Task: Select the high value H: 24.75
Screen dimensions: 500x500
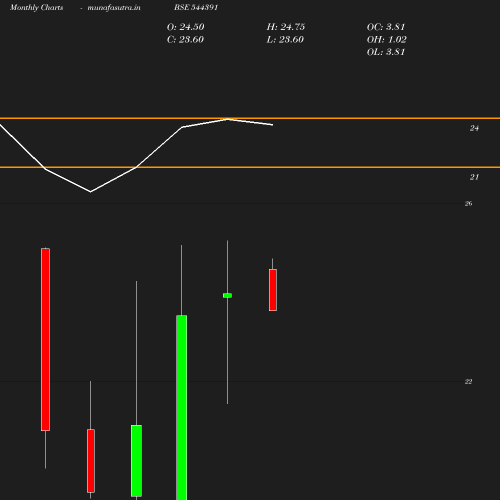Action: 286,27
